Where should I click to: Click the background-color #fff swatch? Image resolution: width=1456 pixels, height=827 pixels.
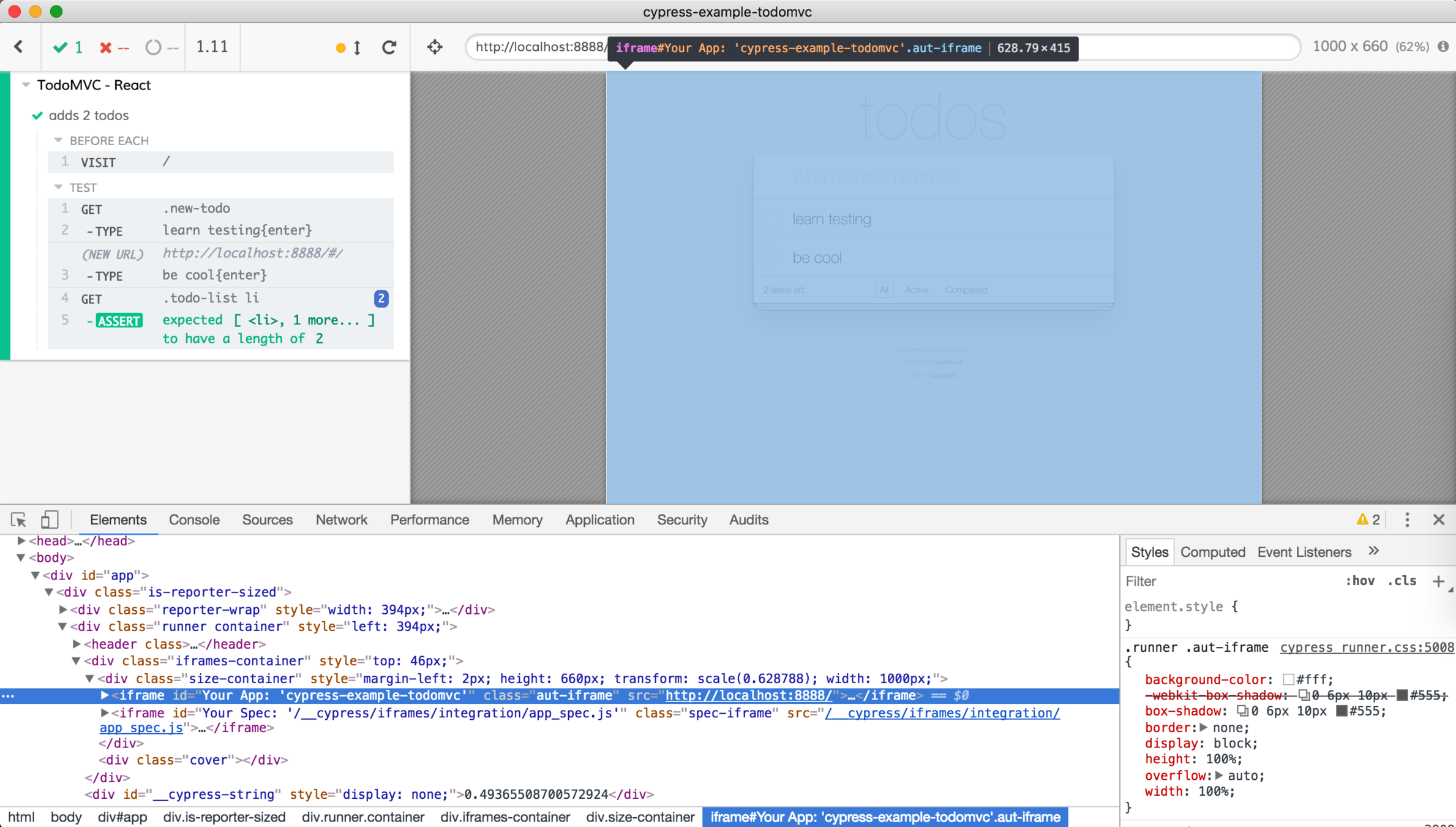tap(1288, 679)
